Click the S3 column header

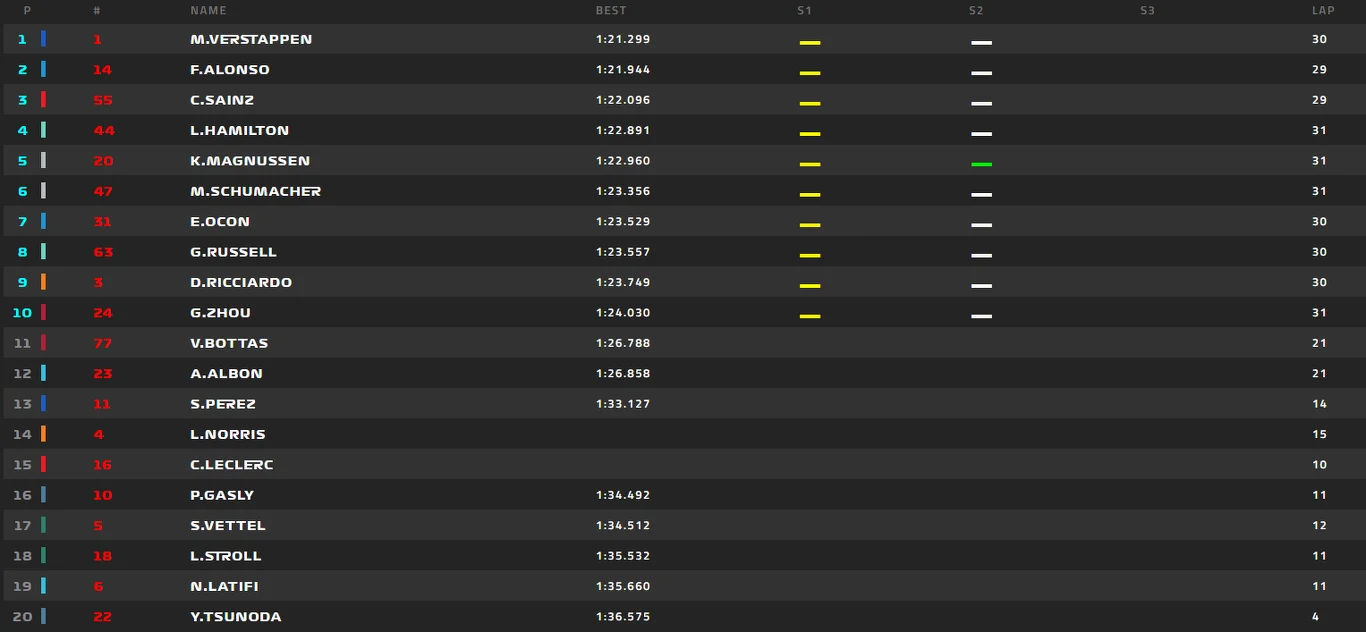(x=1147, y=11)
